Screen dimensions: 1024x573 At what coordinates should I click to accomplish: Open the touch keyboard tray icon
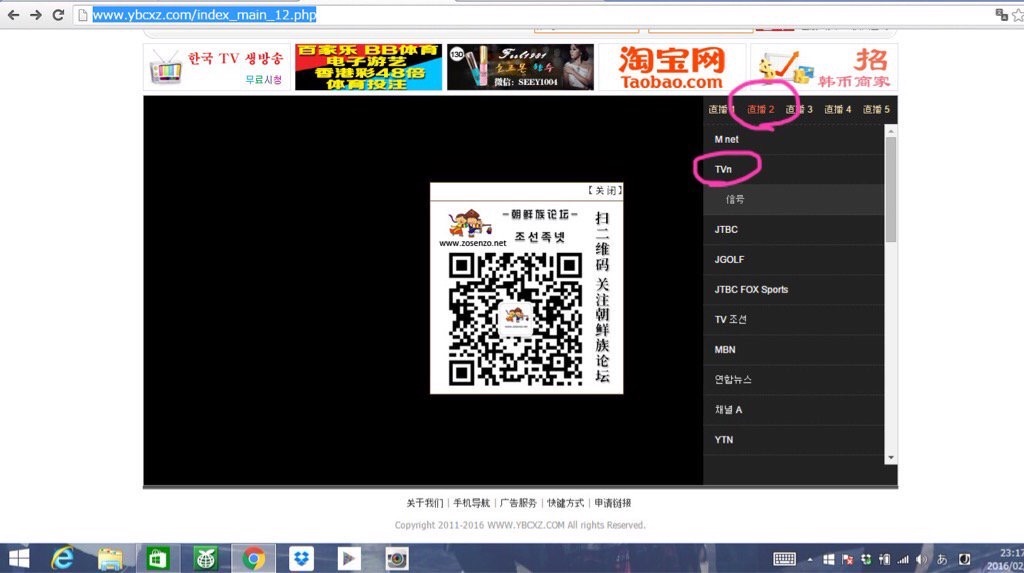click(x=784, y=559)
